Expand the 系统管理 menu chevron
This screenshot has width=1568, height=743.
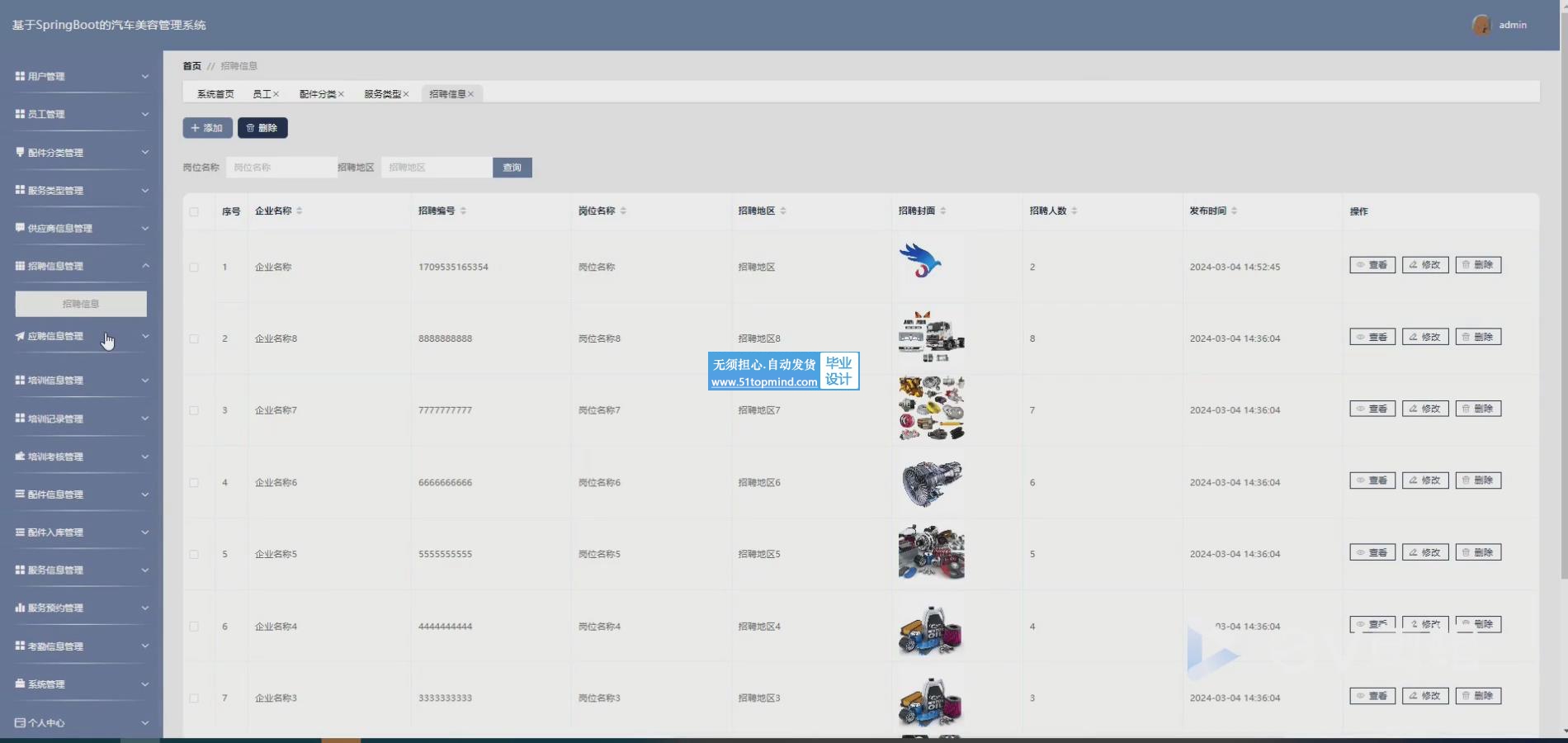[x=145, y=684]
